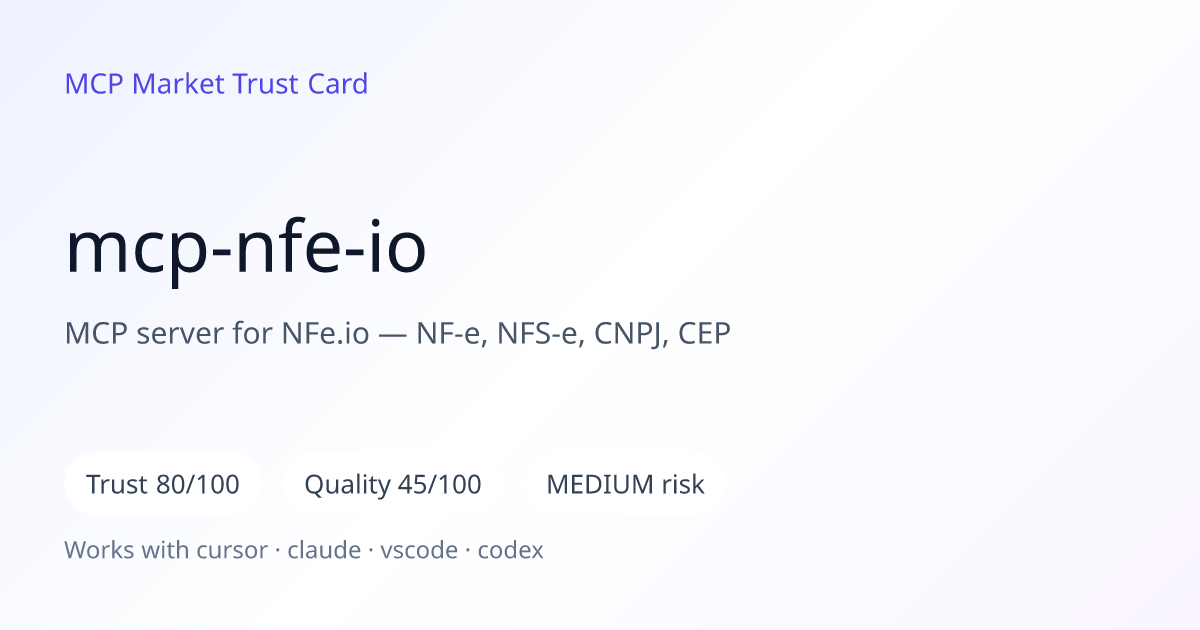The width and height of the screenshot is (1200, 630).
Task: Select the MEDIUM risk badge
Action: [625, 485]
